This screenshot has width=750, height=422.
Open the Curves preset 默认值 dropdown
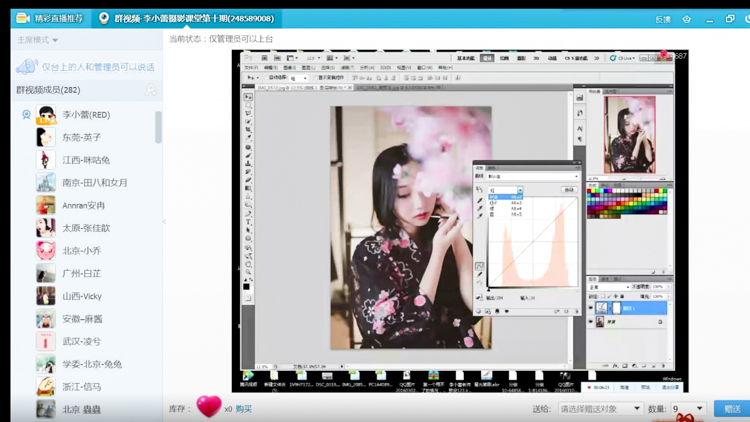533,177
